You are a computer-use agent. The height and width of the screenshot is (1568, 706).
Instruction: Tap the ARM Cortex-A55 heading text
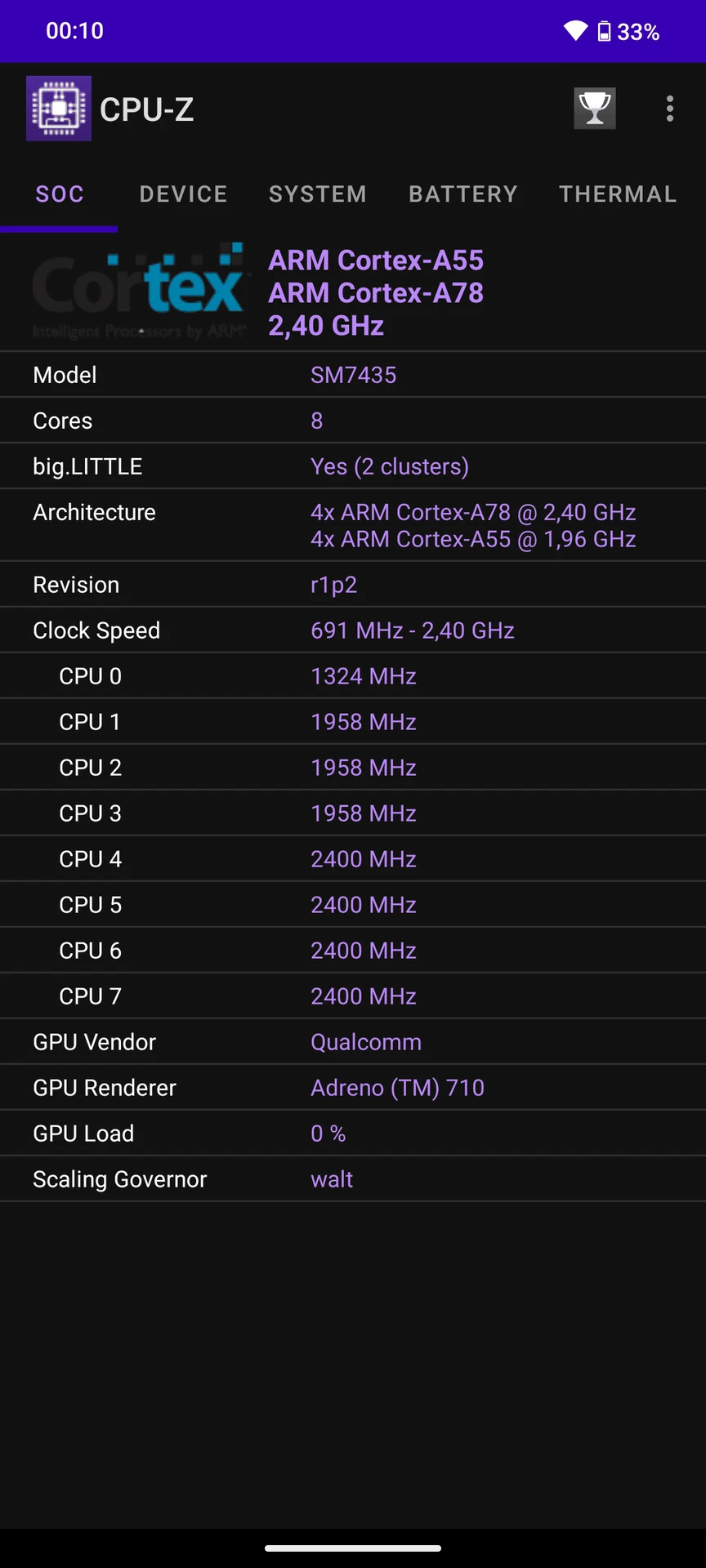point(376,261)
